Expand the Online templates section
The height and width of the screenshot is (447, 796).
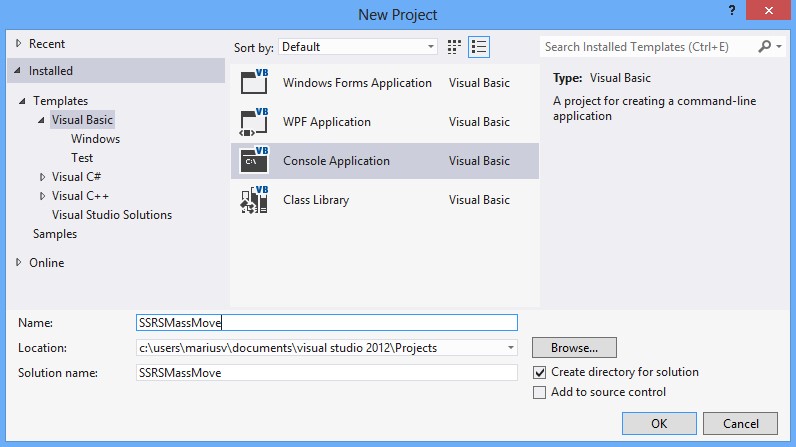point(18,263)
